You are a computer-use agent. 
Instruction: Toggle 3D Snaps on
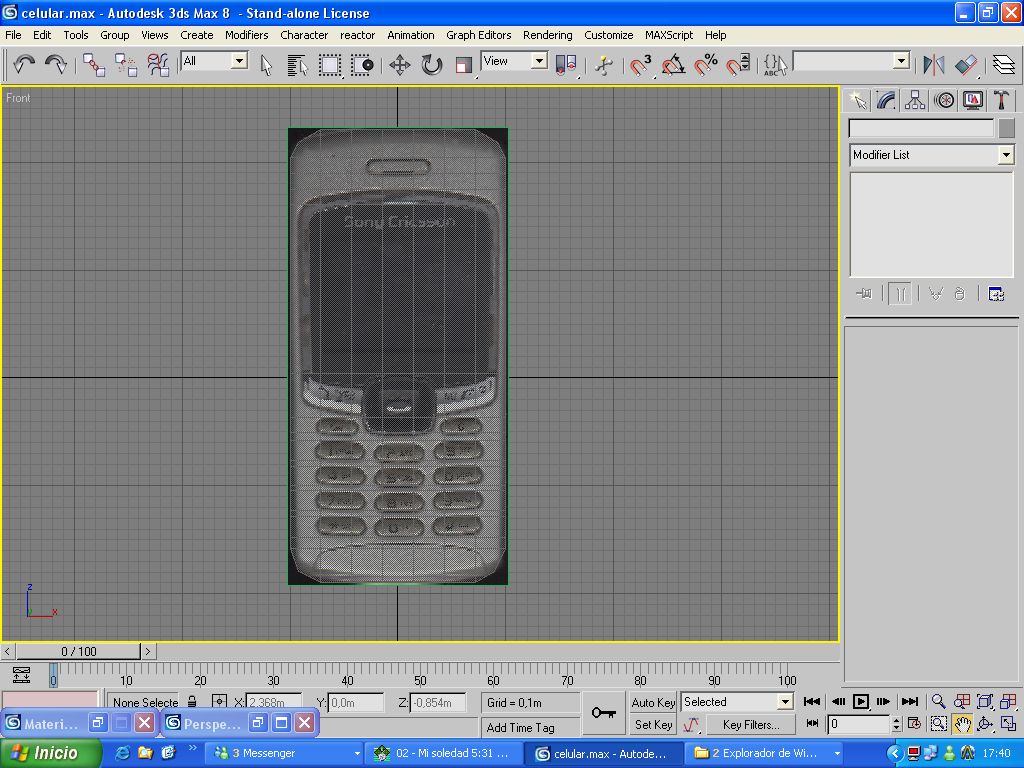641,65
